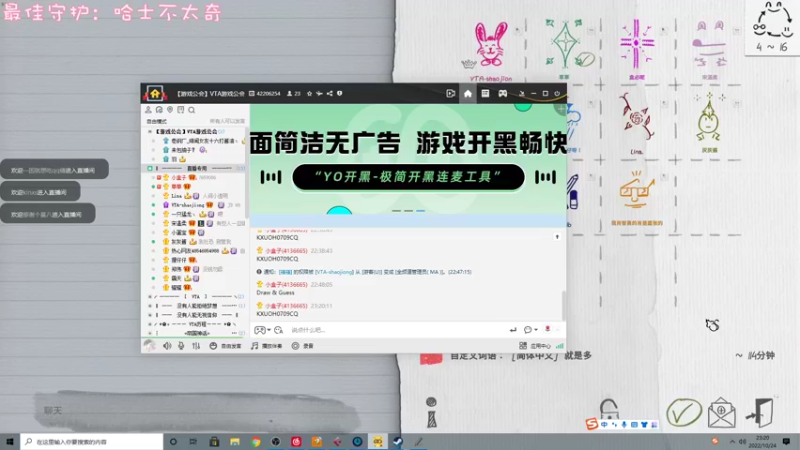Favorite the channel with the star icon
The height and width of the screenshot is (450, 800).
[x=309, y=93]
